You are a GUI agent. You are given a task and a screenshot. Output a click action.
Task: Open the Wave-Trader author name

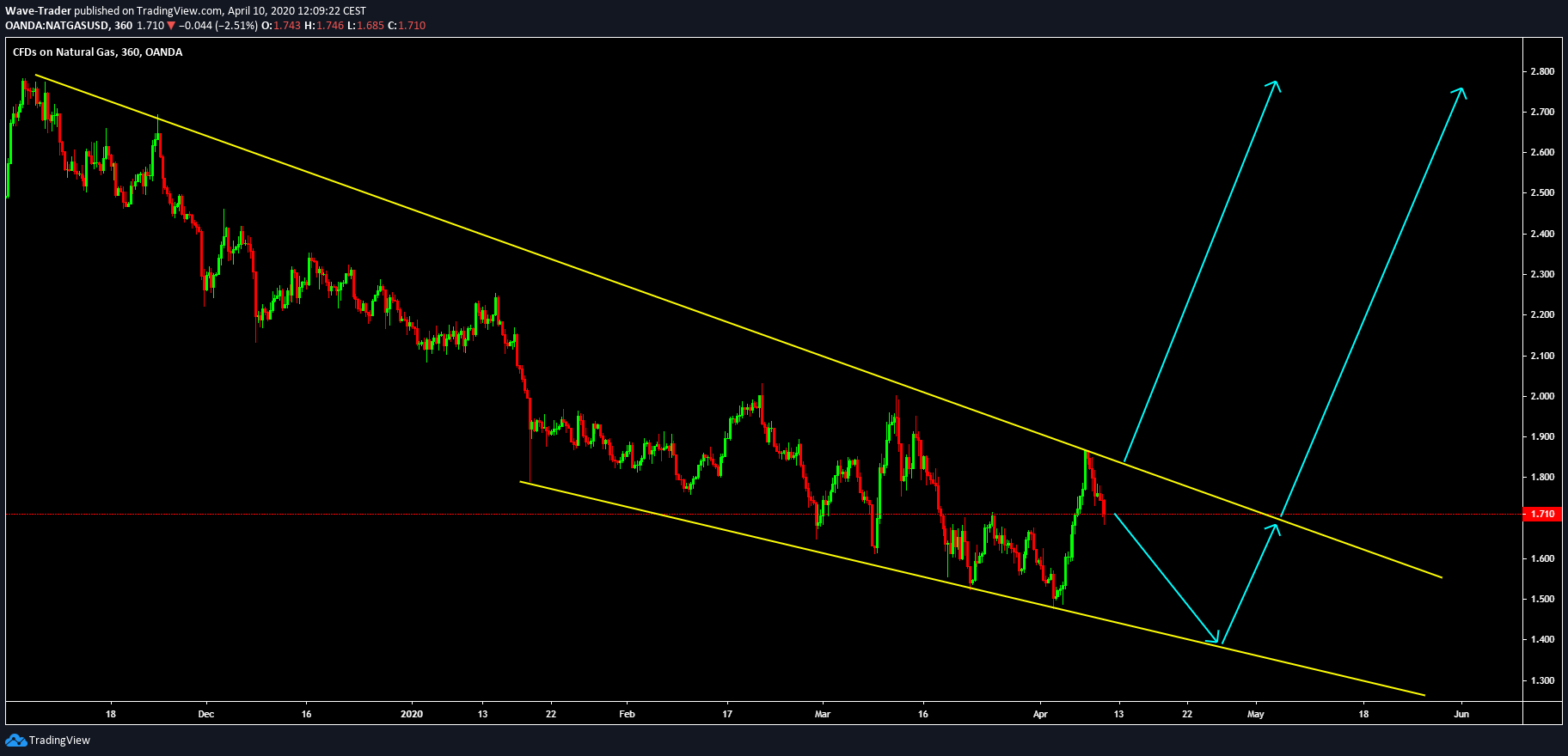pyautogui.click(x=38, y=11)
